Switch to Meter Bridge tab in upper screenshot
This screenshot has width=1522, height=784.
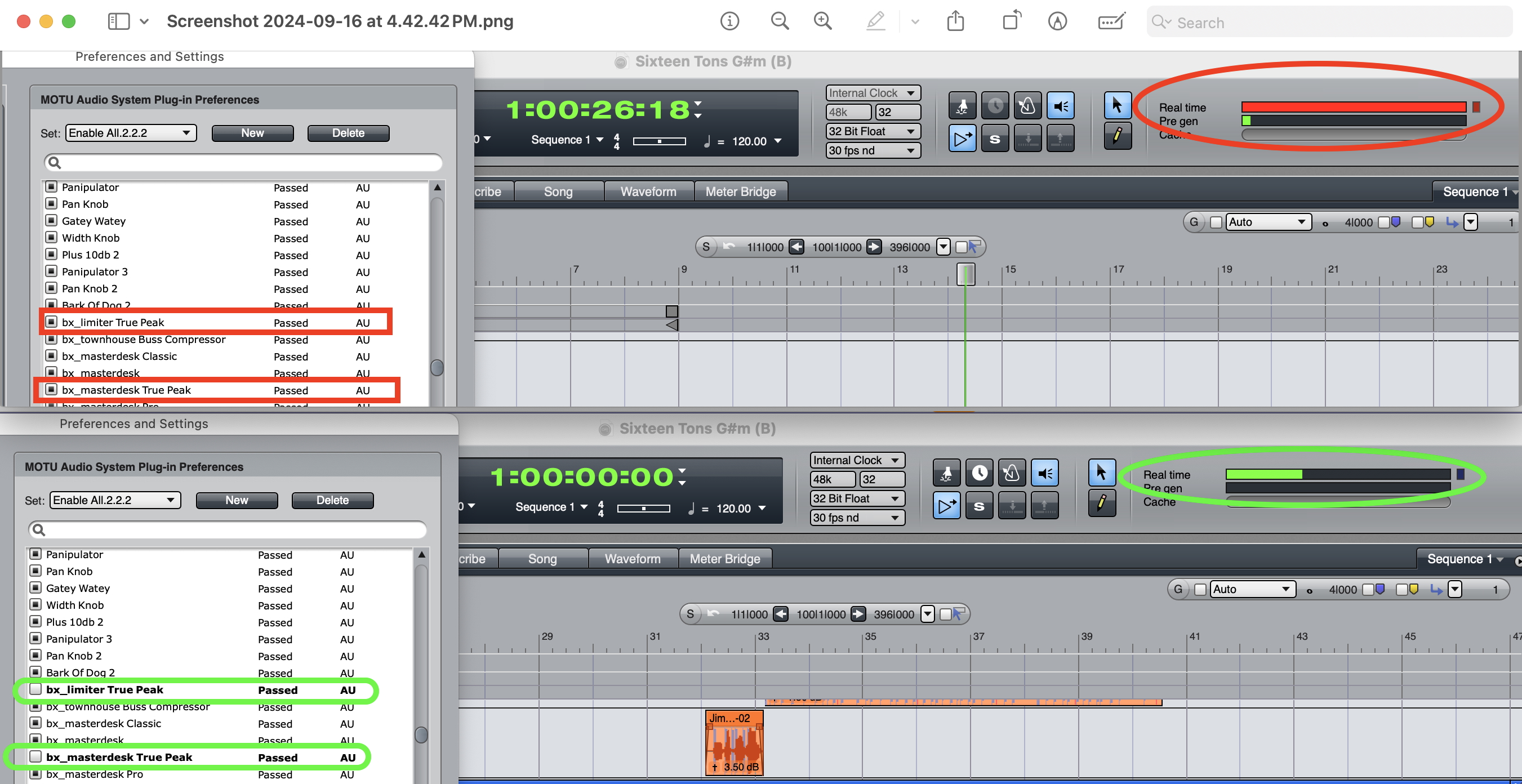click(x=740, y=191)
